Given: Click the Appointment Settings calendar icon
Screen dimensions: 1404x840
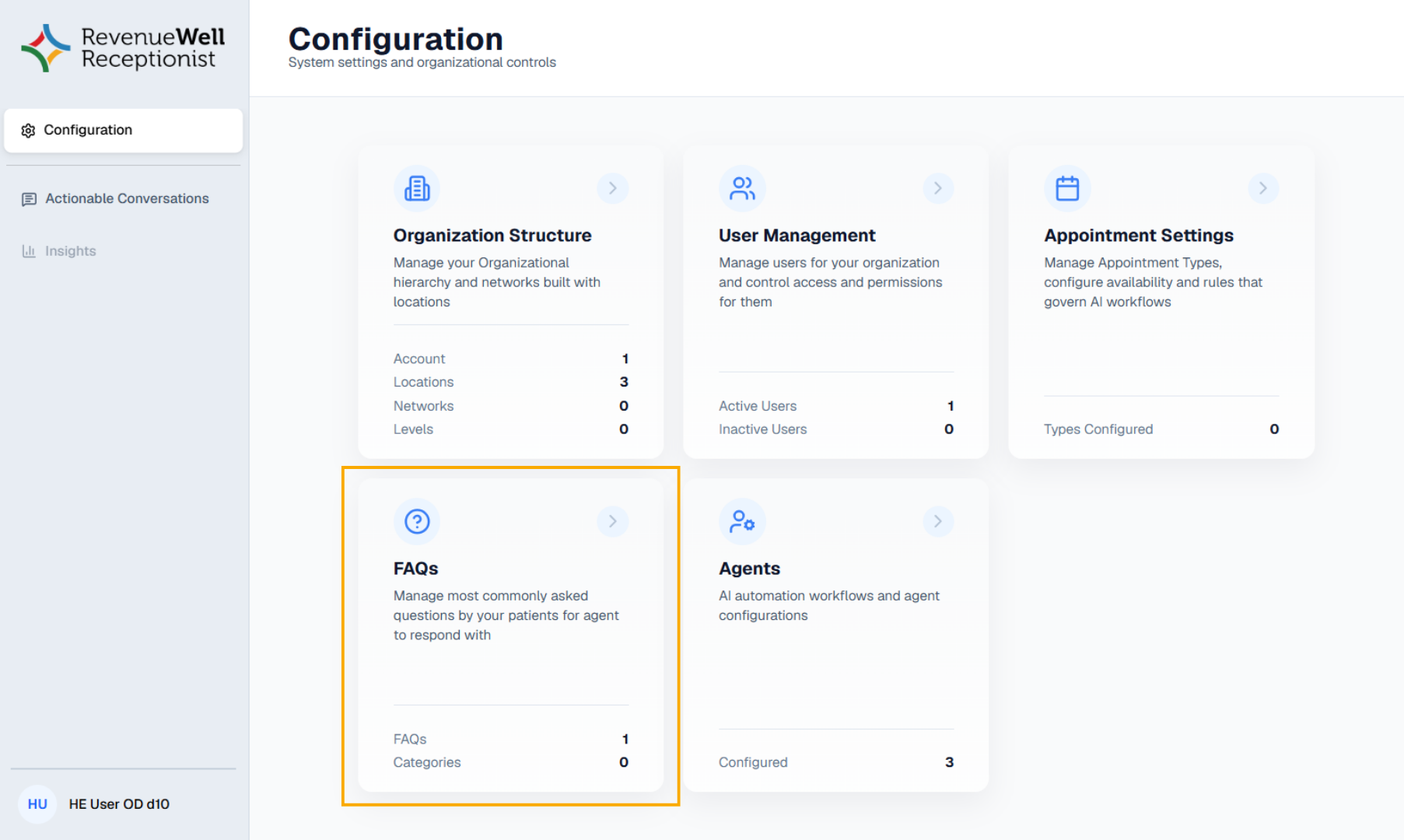Looking at the screenshot, I should [1067, 188].
